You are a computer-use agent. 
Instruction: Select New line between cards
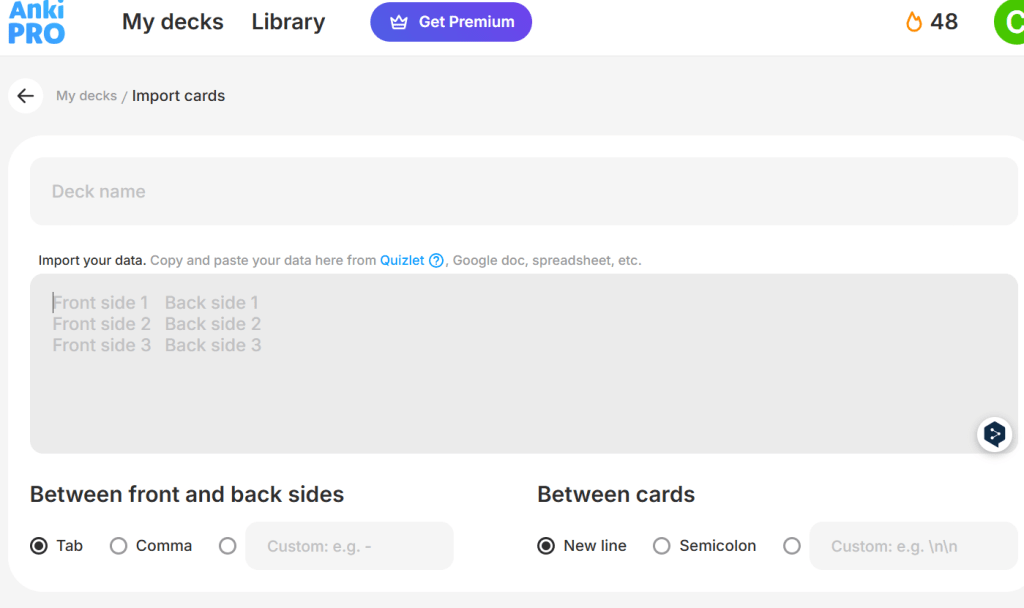[x=546, y=546]
